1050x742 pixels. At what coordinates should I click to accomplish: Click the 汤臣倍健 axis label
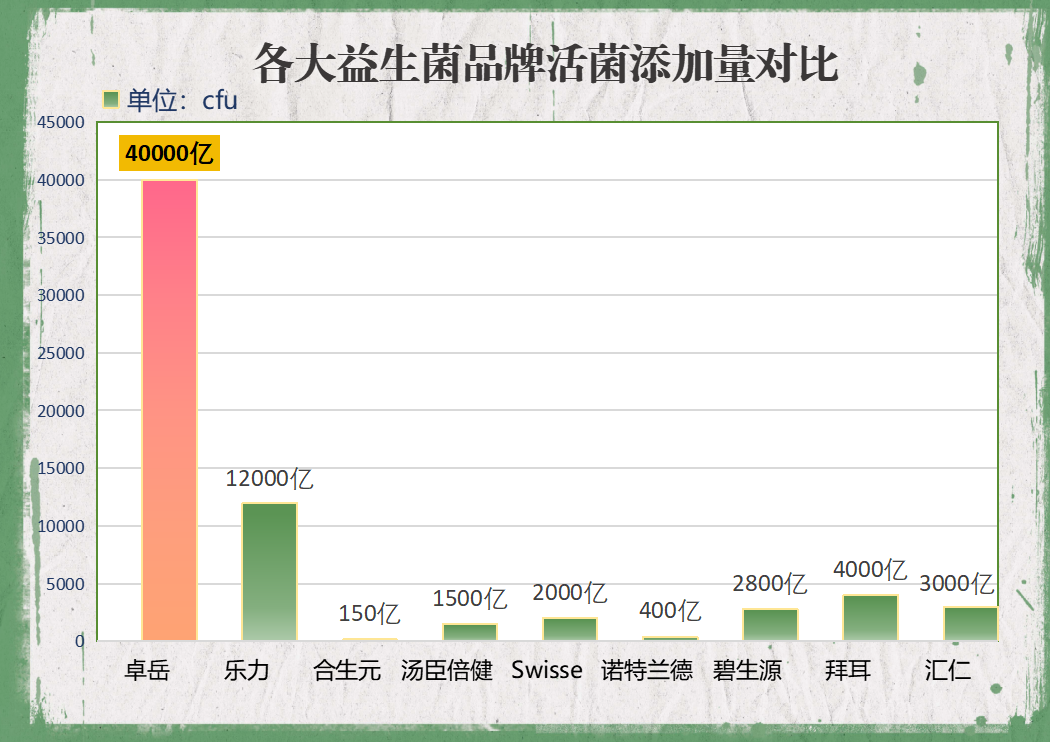[x=447, y=670]
